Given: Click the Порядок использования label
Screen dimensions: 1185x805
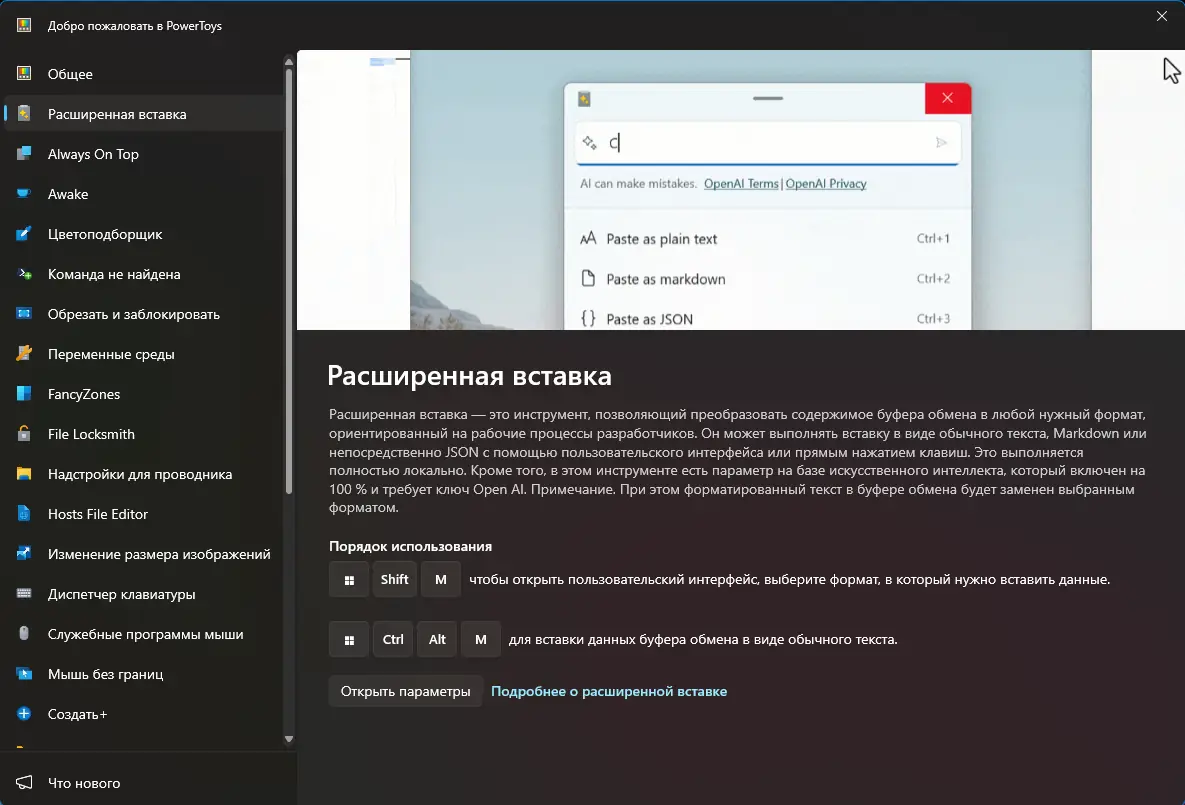Looking at the screenshot, I should coord(410,546).
